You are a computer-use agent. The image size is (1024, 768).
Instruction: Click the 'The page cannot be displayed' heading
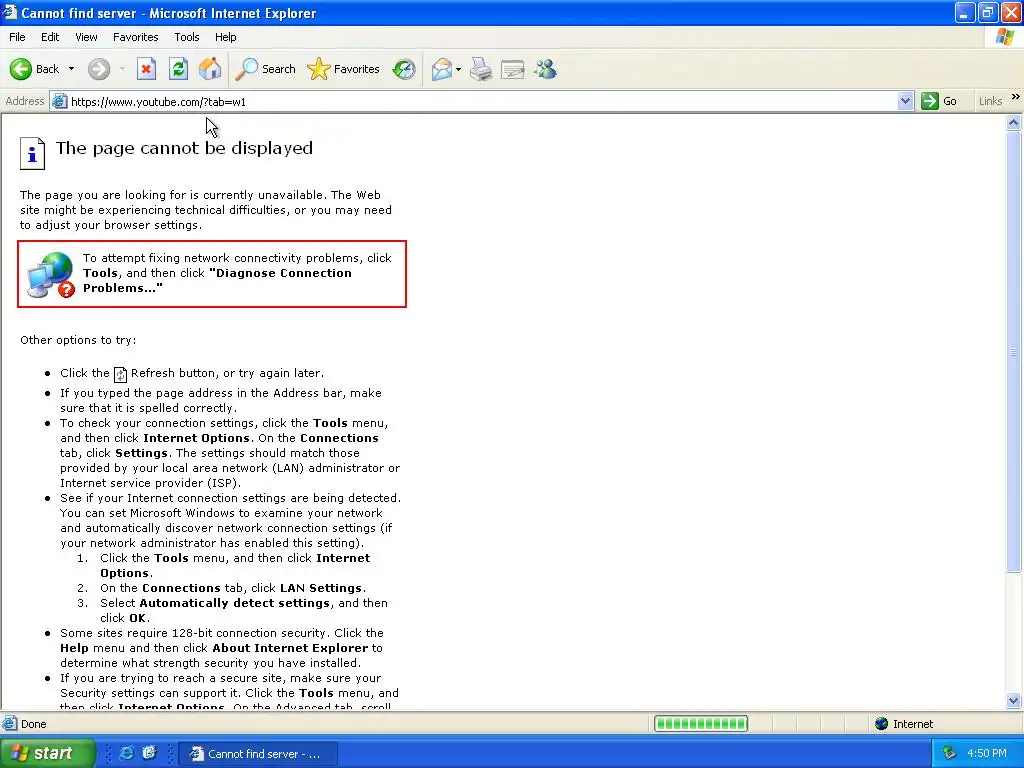(x=184, y=148)
